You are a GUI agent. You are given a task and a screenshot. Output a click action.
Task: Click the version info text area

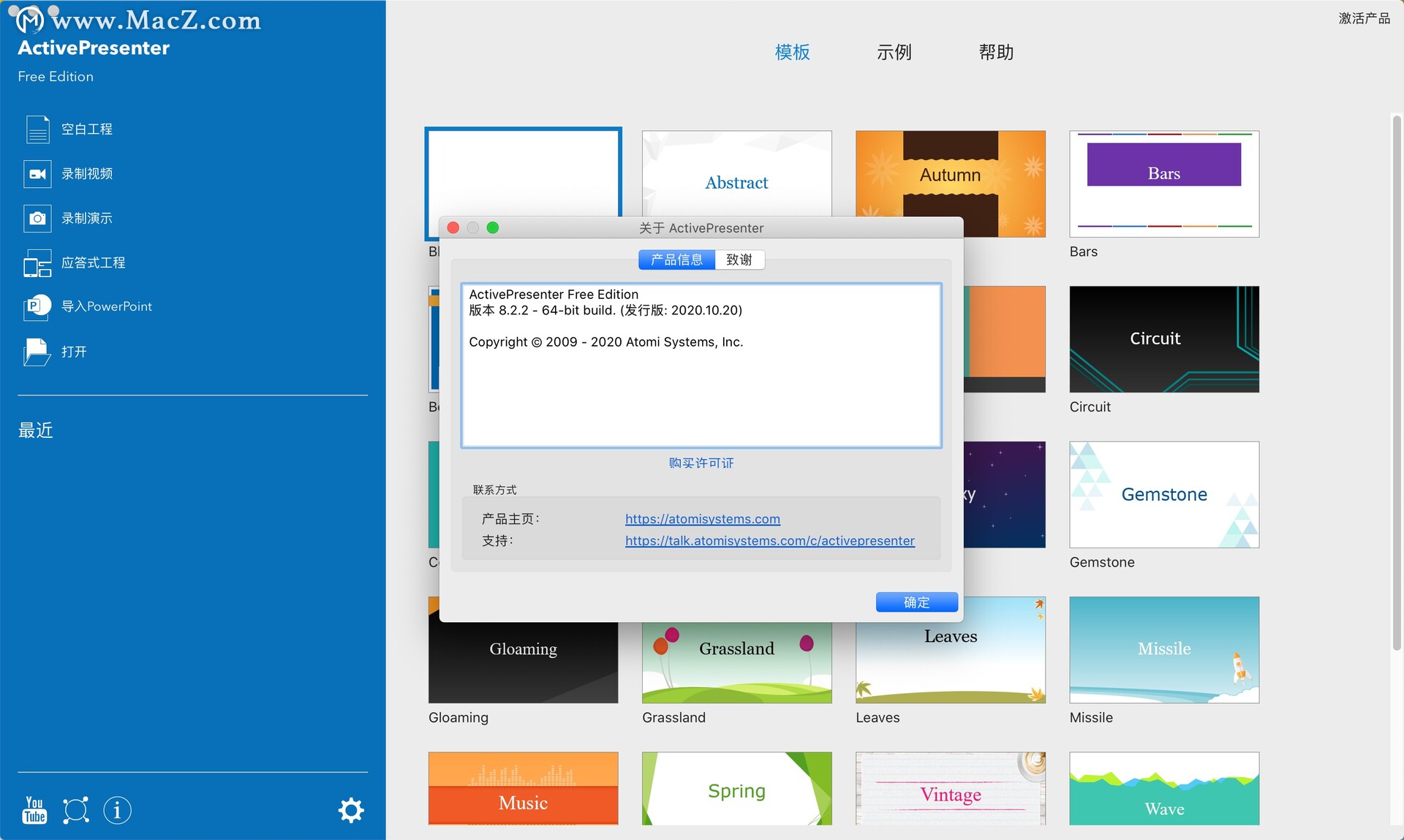701,365
